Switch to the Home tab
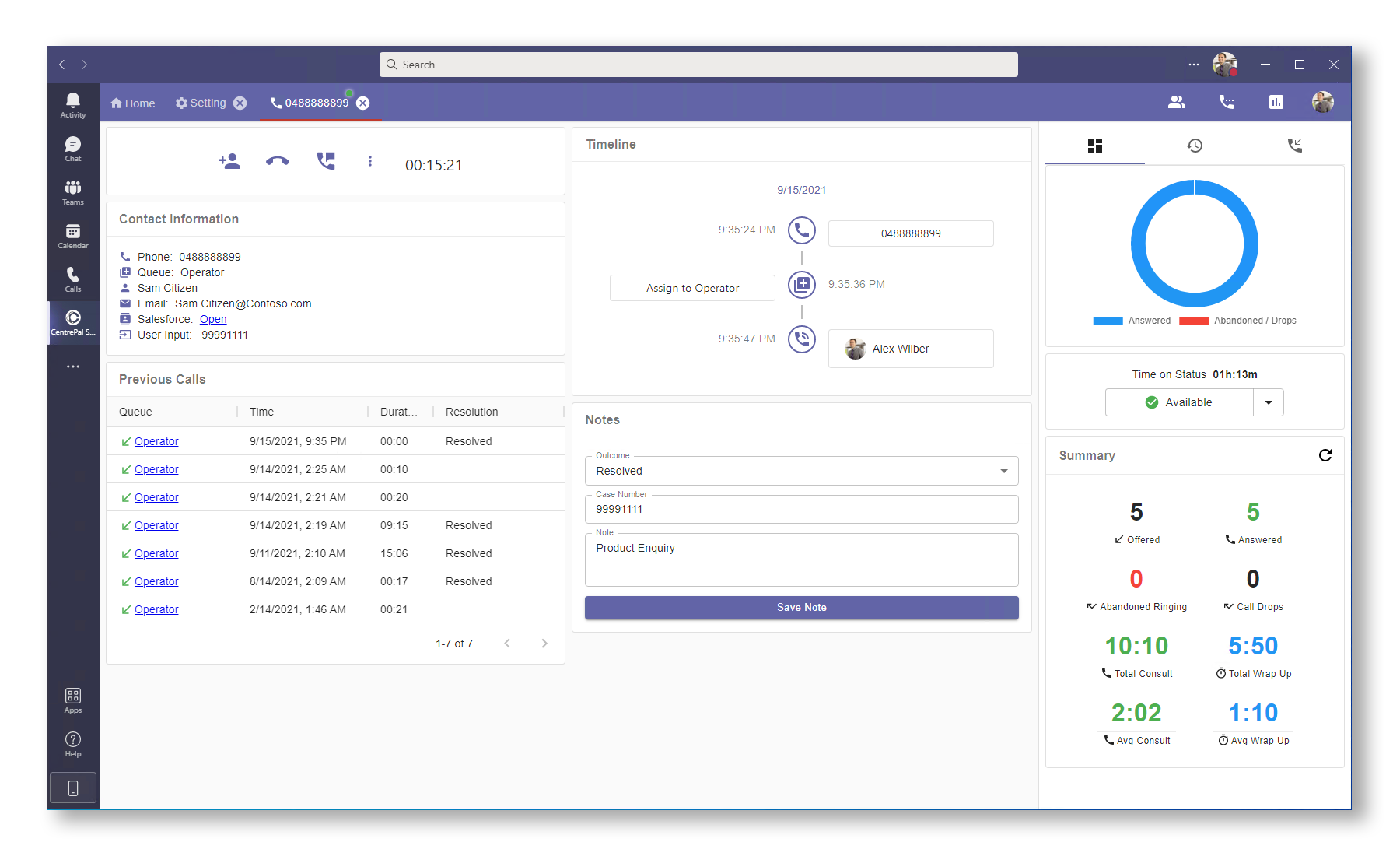This screenshot has height=856, width=1400. click(x=133, y=103)
